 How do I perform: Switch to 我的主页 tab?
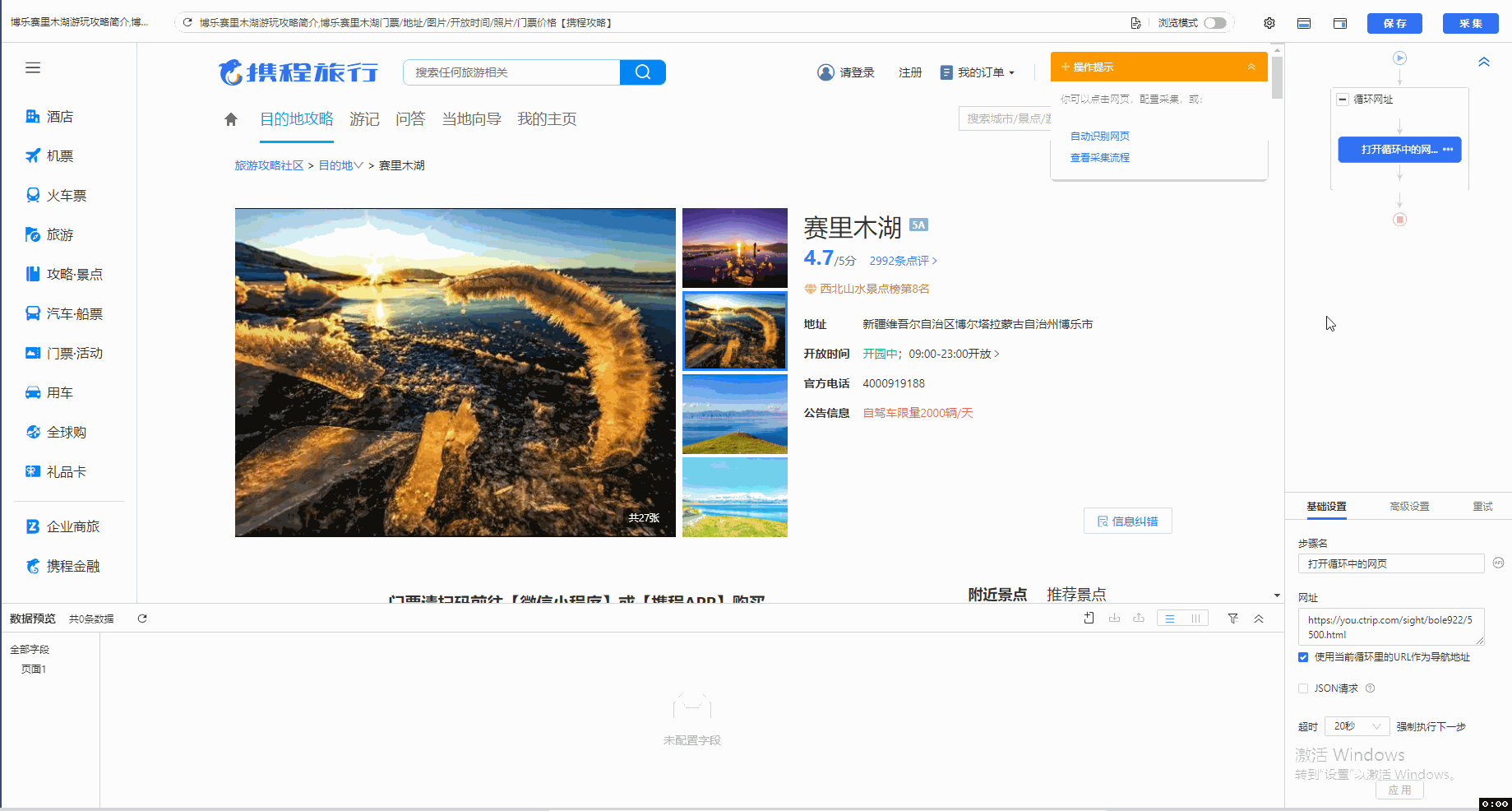(x=547, y=119)
